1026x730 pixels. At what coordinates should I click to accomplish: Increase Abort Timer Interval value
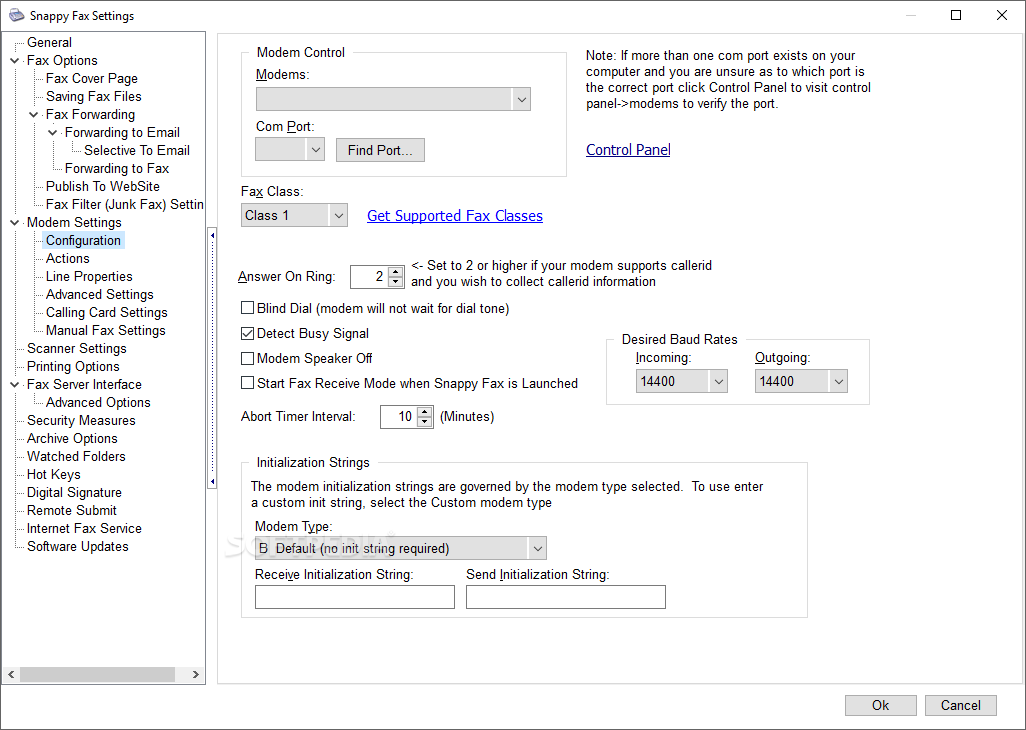click(x=425, y=412)
